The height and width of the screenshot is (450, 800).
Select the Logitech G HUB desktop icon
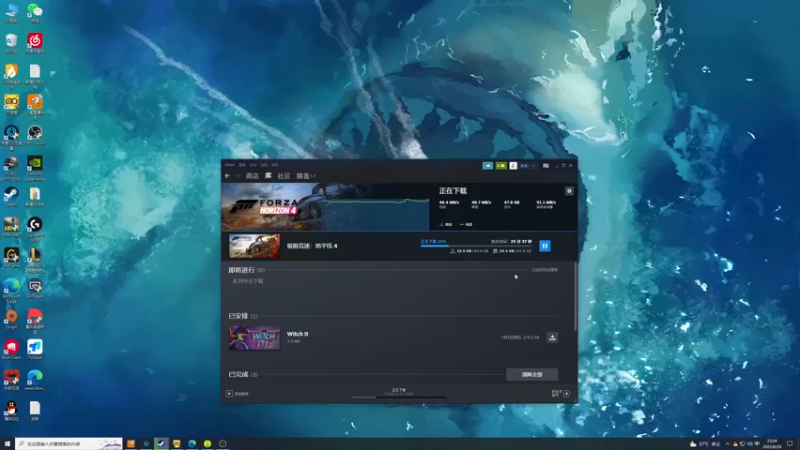35,228
